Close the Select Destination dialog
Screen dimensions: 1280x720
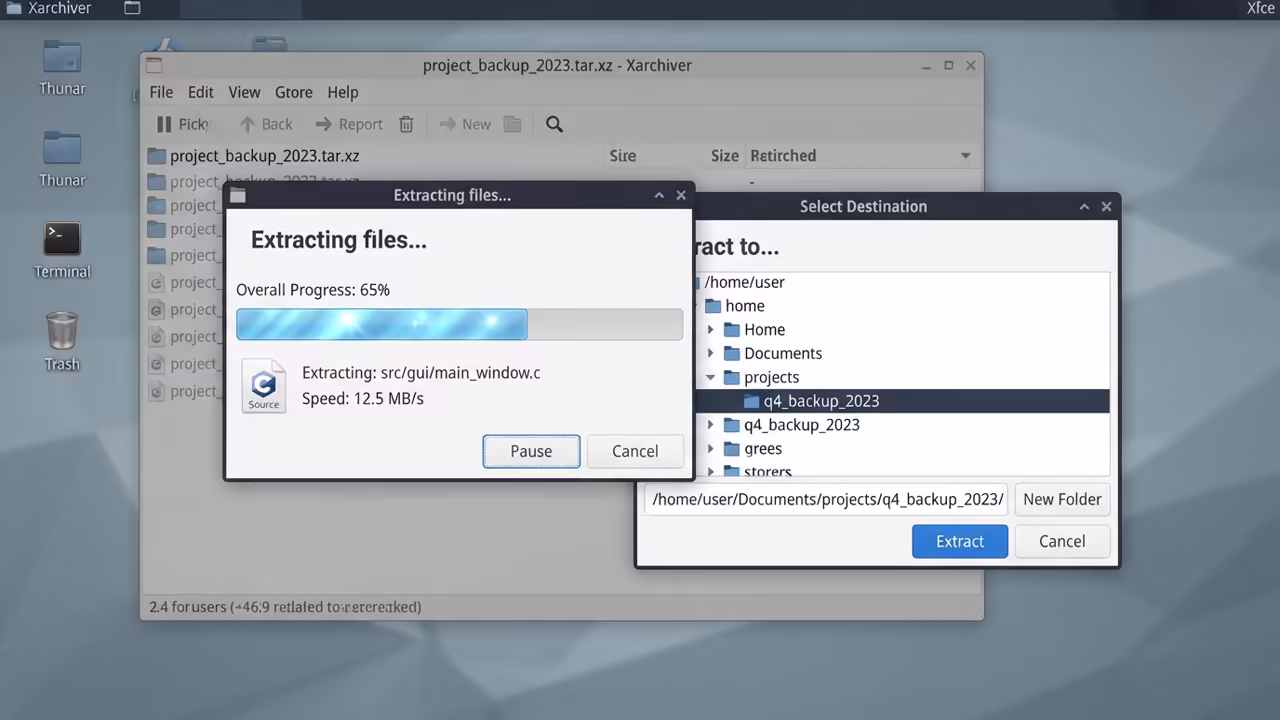(1106, 206)
